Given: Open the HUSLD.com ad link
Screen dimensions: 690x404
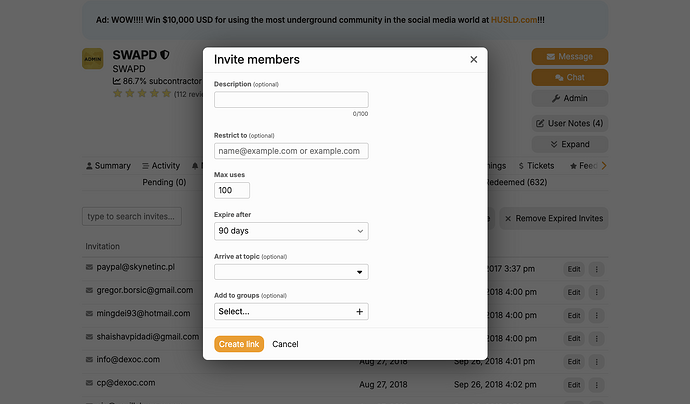Looking at the screenshot, I should [x=514, y=20].
